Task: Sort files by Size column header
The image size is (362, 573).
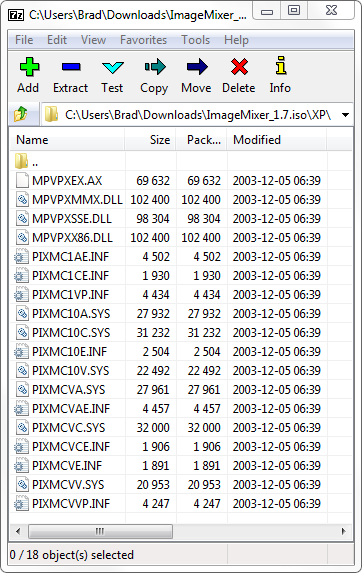Action: pos(150,140)
